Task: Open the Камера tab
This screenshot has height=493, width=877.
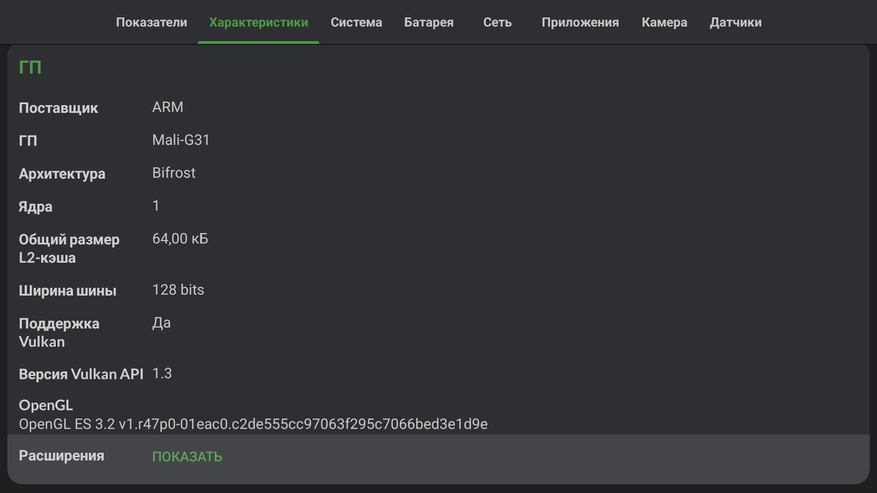Action: (664, 22)
